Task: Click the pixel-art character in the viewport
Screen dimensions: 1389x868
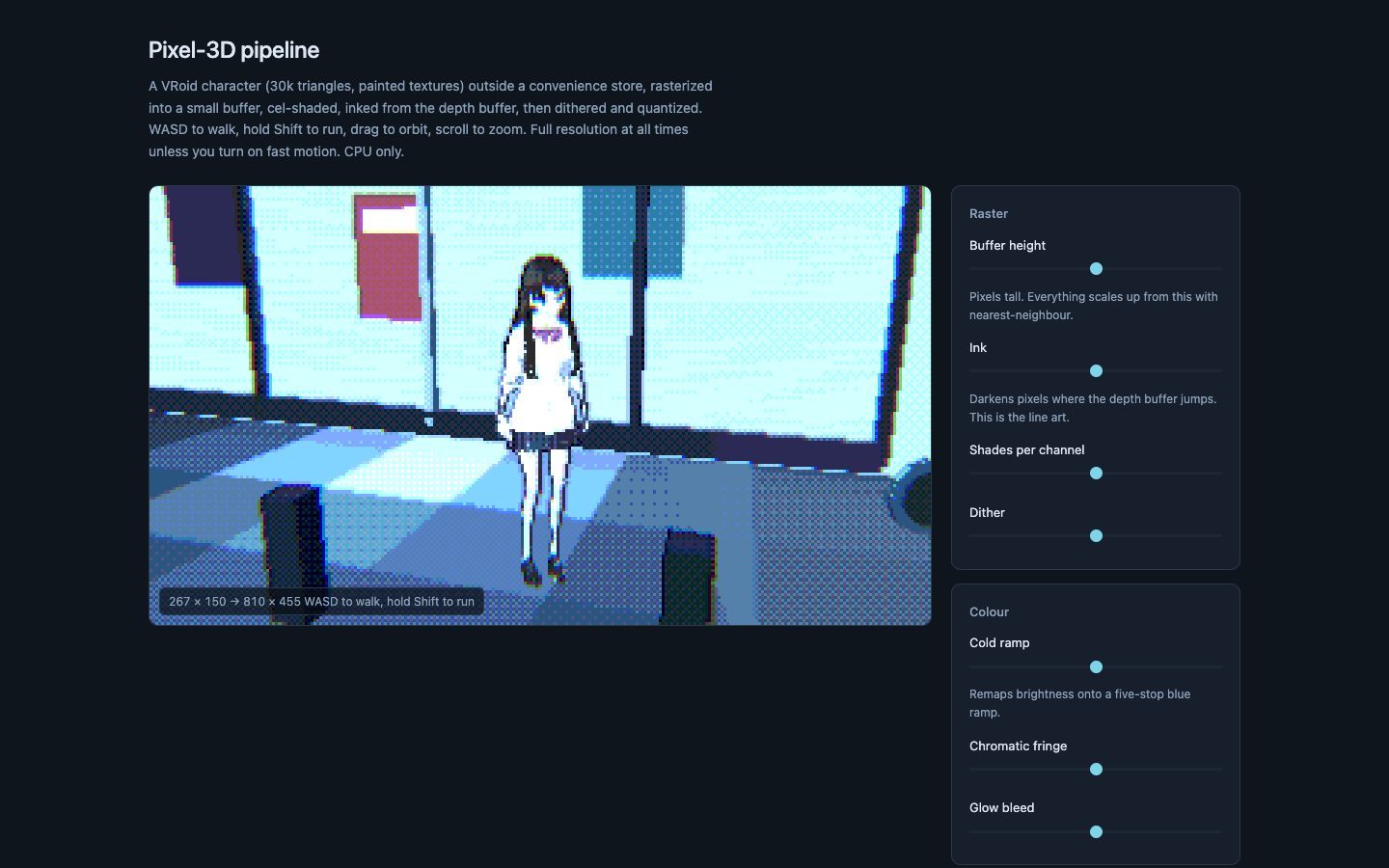Action: click(543, 420)
